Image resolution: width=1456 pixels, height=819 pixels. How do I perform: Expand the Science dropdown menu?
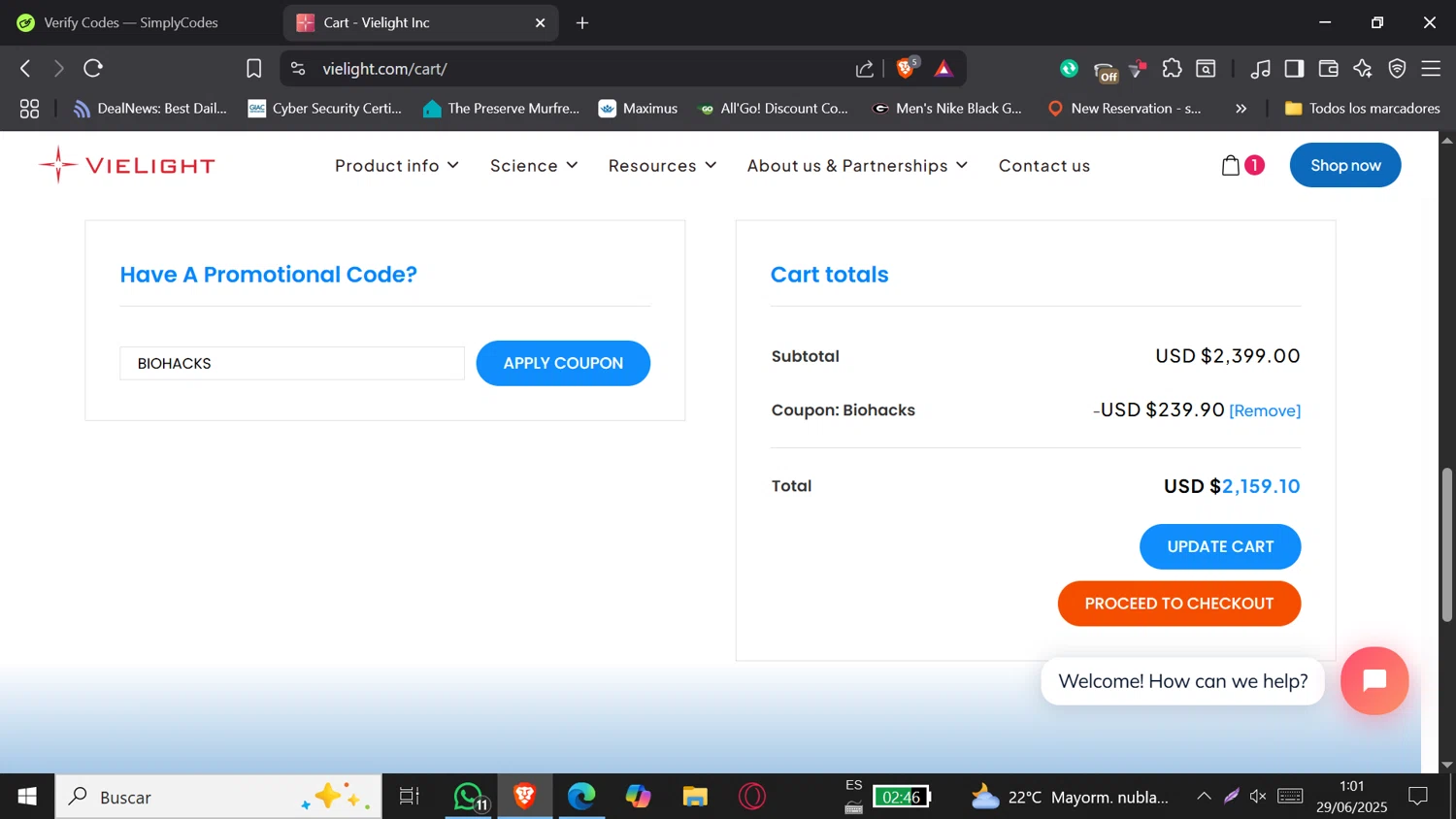(534, 165)
